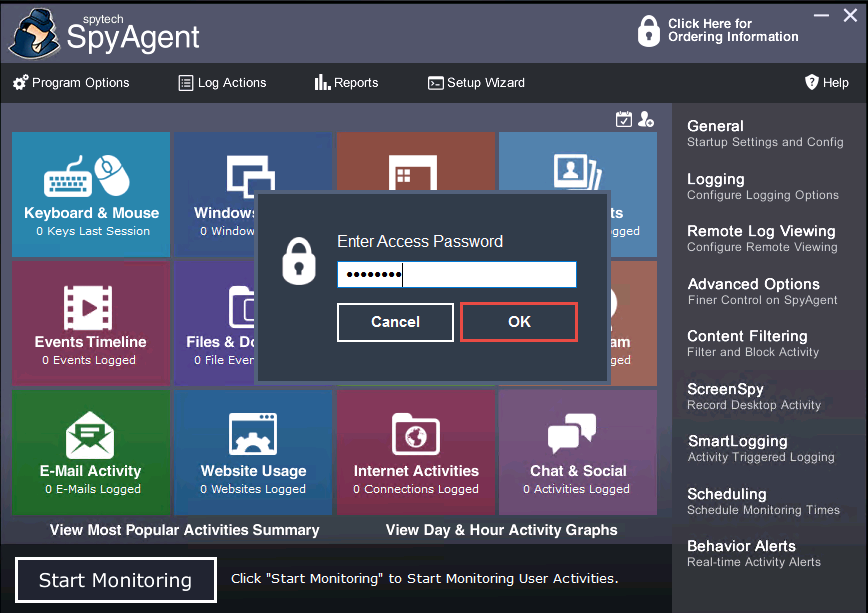868x613 pixels.
Task: Click the Program Options gear icon
Action: (20, 83)
